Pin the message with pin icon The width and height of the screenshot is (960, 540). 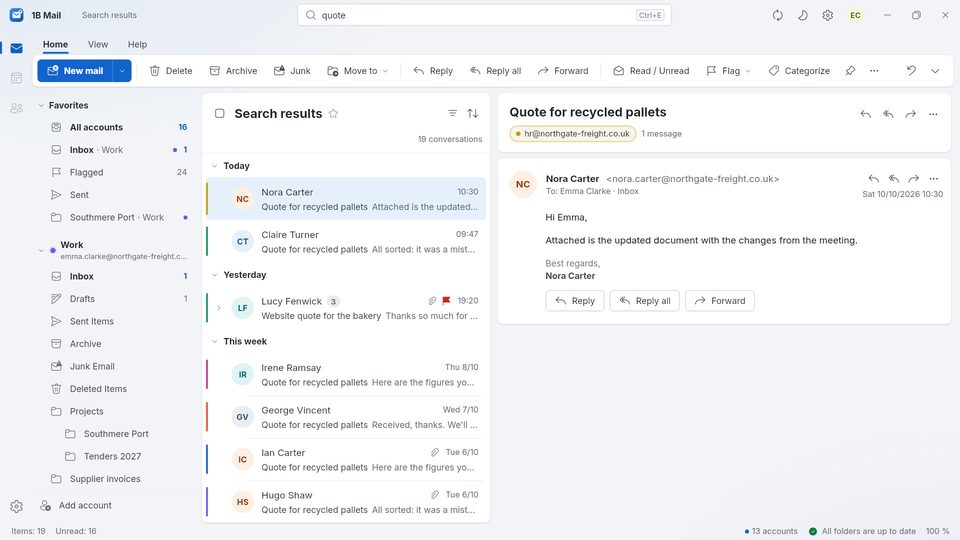coord(850,71)
